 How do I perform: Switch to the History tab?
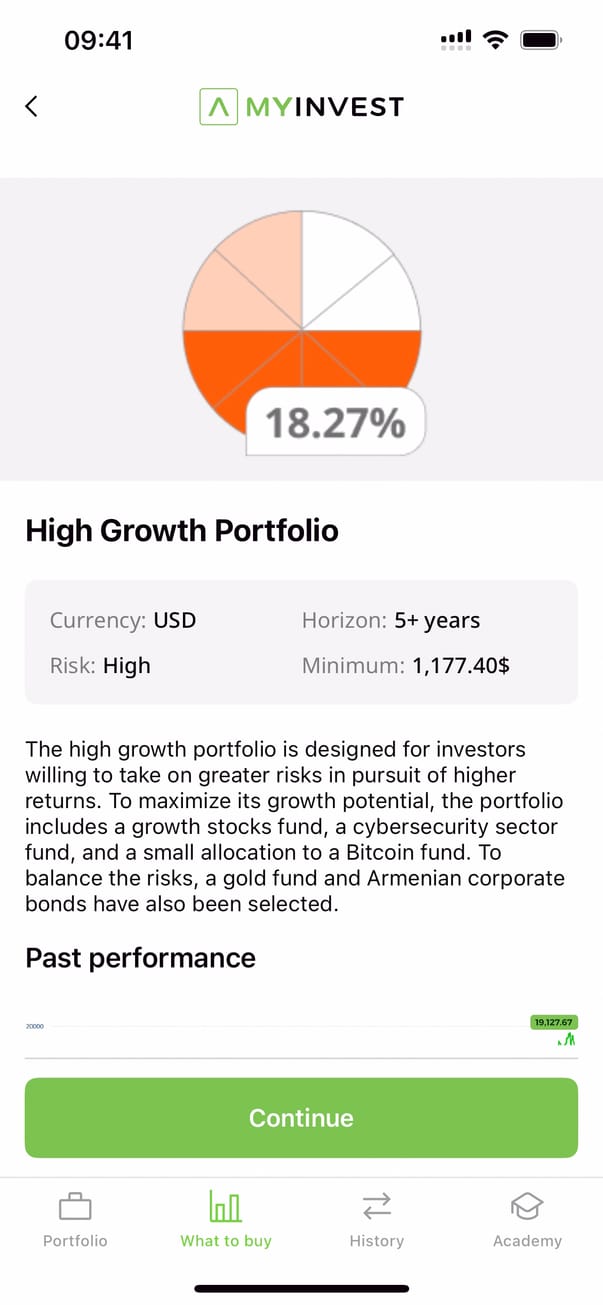point(377,1241)
